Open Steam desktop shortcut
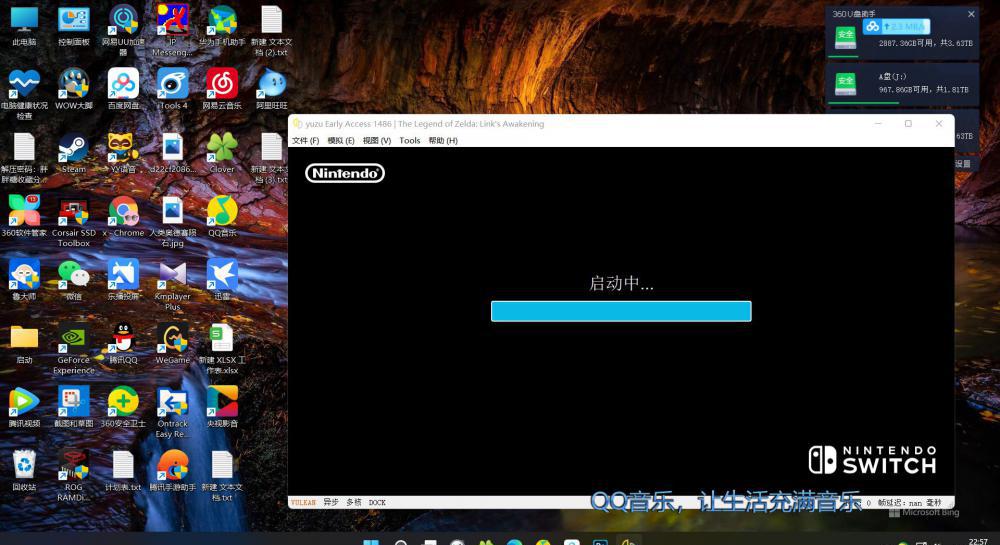The width and height of the screenshot is (1000, 545). (73, 152)
